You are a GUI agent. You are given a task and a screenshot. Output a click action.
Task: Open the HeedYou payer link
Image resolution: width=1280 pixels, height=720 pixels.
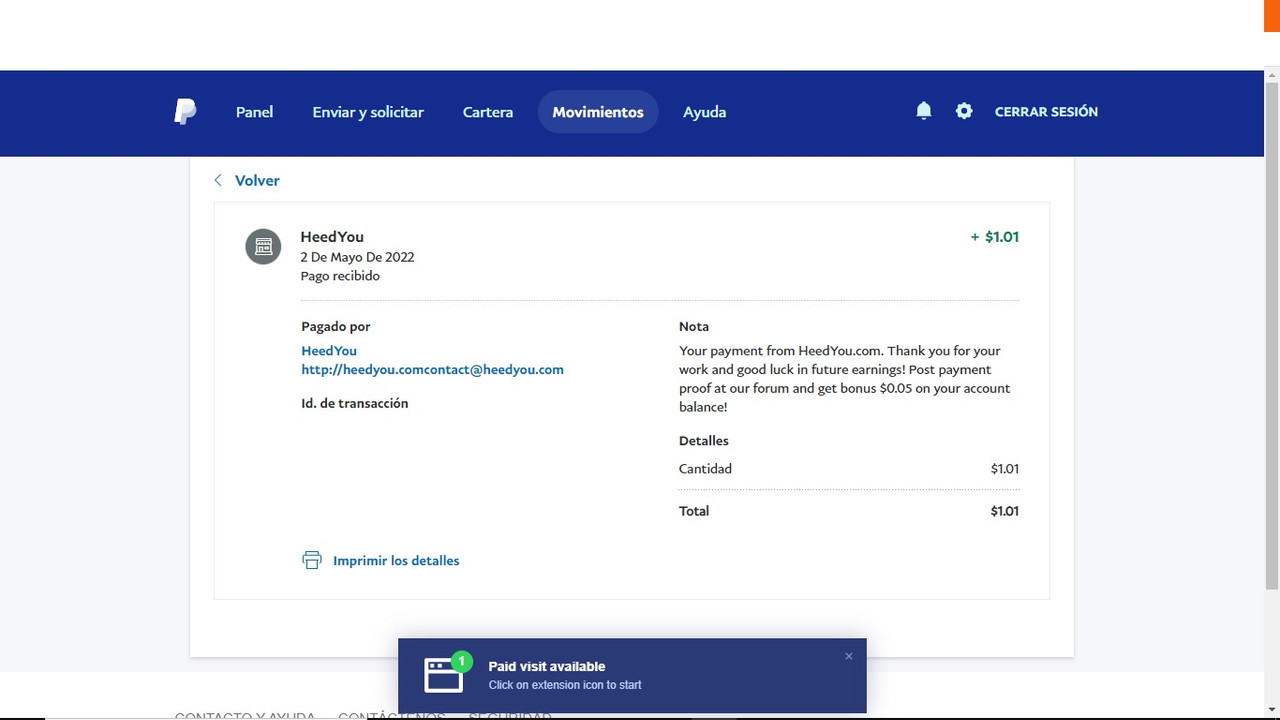click(329, 351)
